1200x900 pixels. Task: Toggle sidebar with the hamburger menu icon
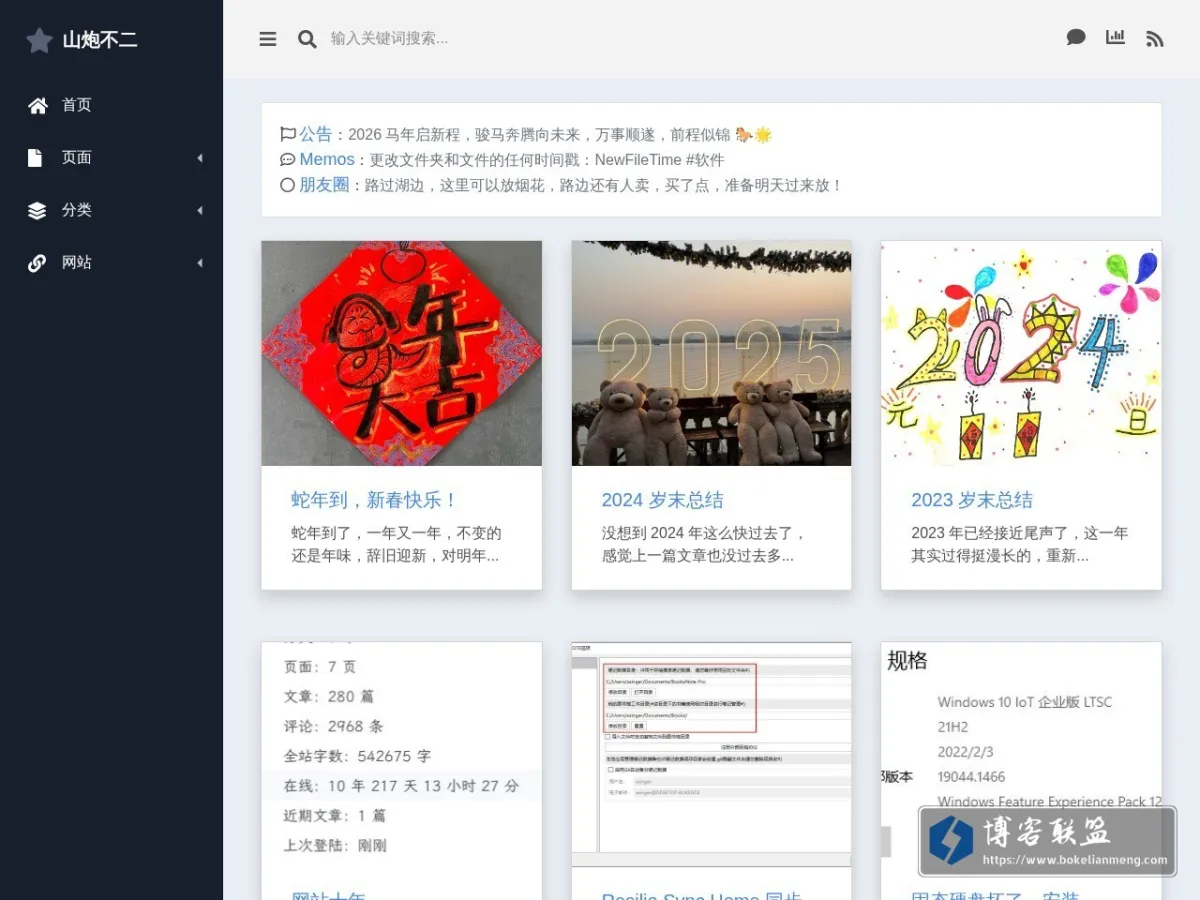tap(268, 39)
